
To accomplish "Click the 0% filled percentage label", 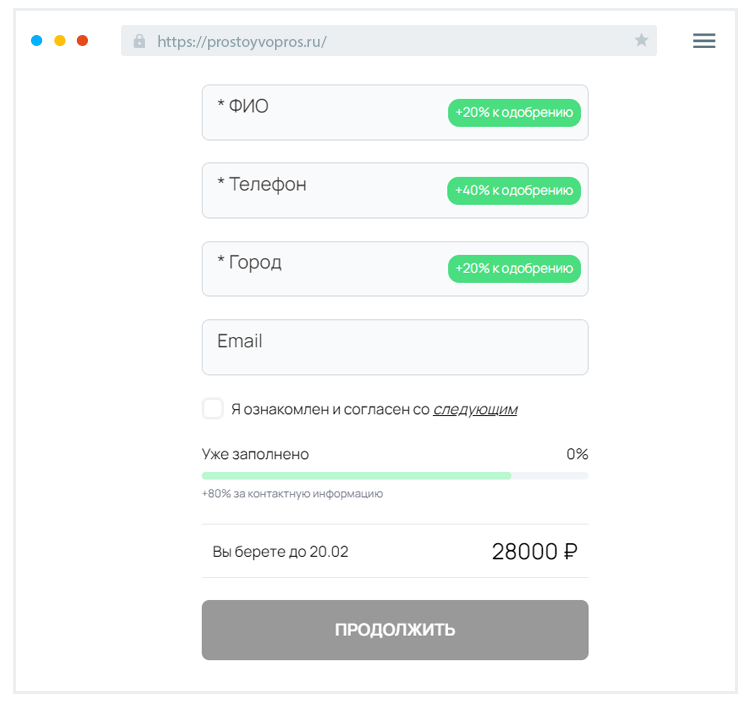I will click(577, 454).
